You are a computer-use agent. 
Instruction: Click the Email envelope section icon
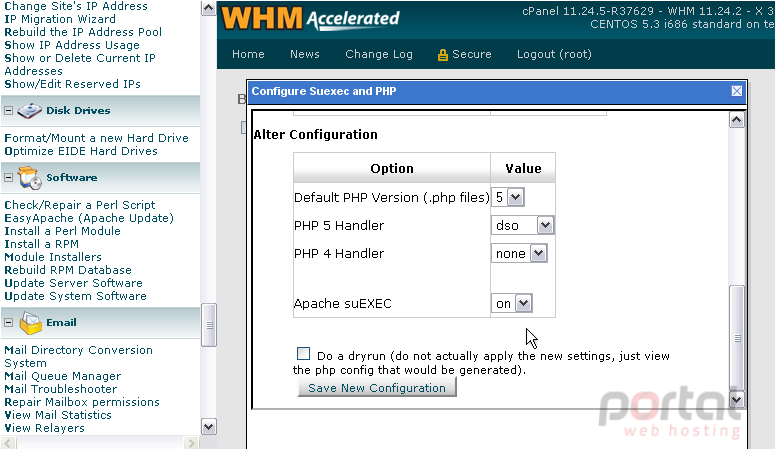coord(31,323)
